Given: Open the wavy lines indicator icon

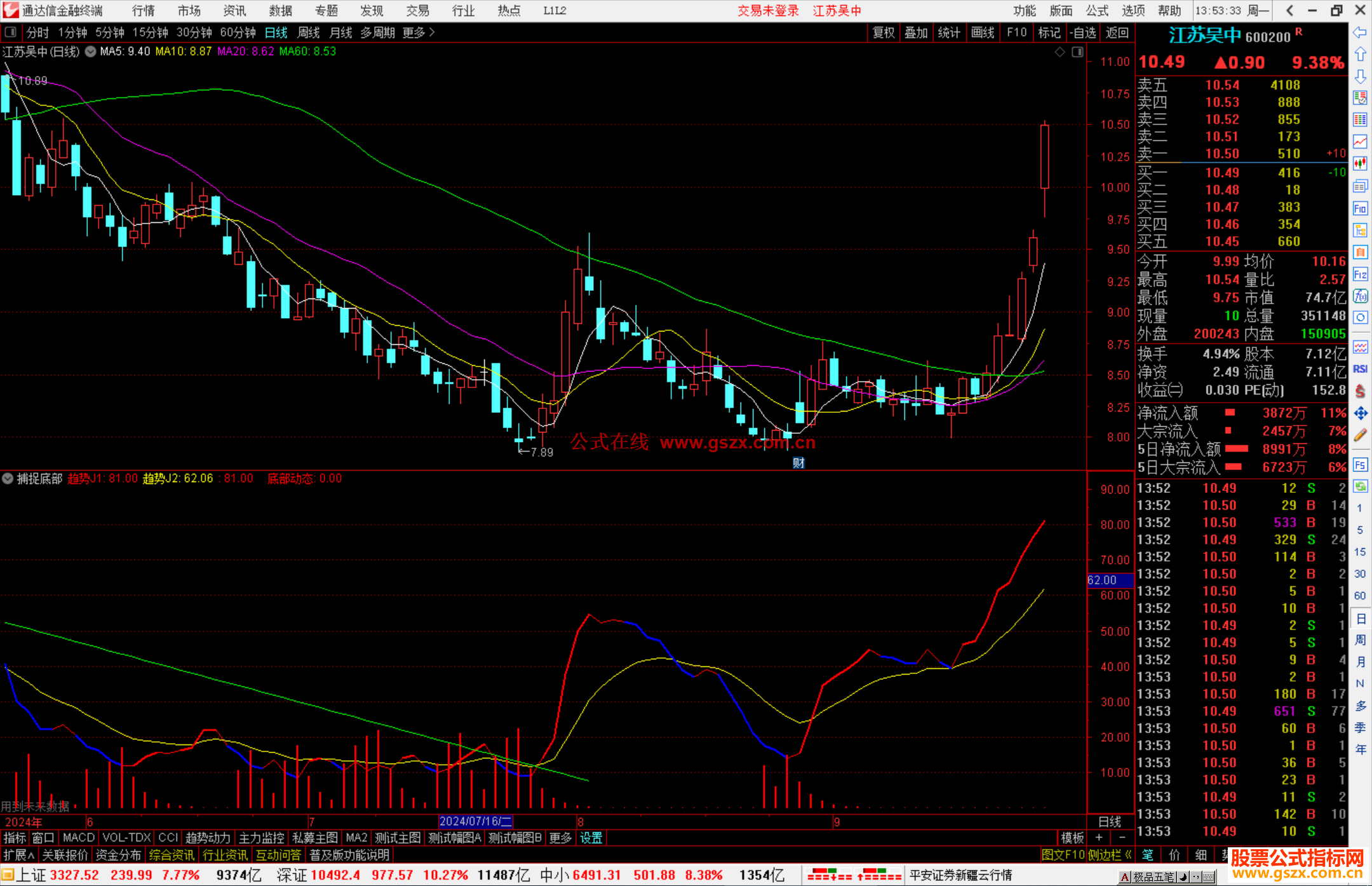Looking at the screenshot, I should [x=1360, y=347].
